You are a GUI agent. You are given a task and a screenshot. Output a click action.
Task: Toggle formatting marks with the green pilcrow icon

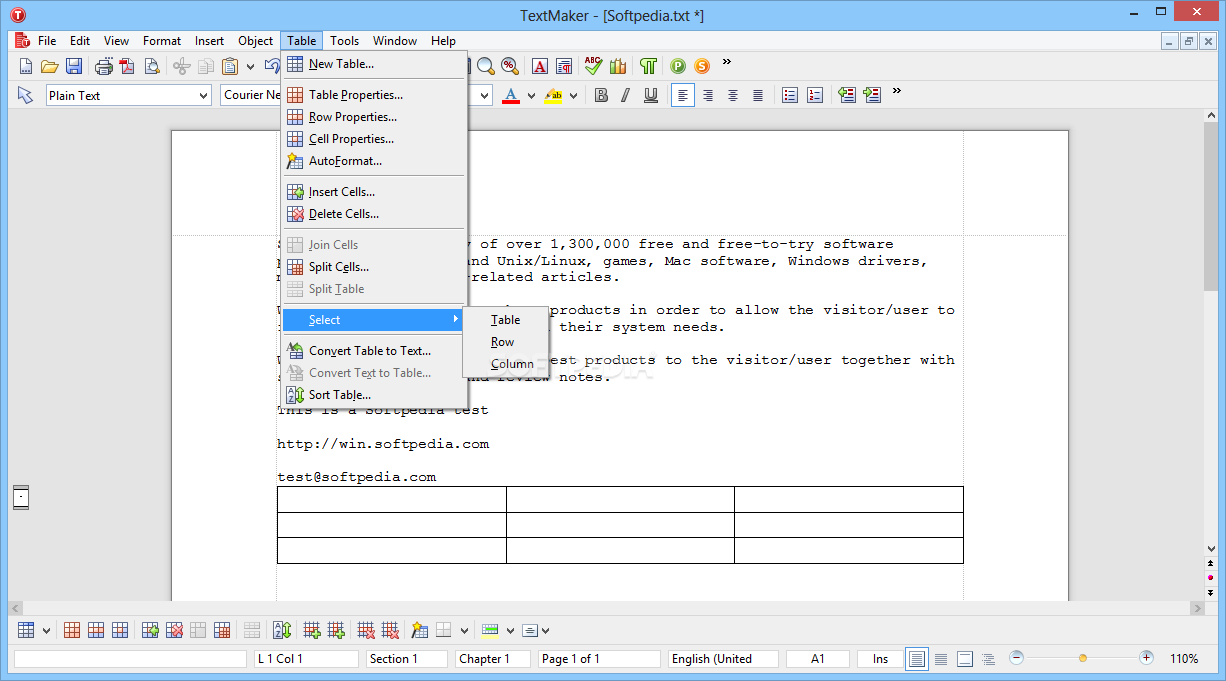coord(649,66)
